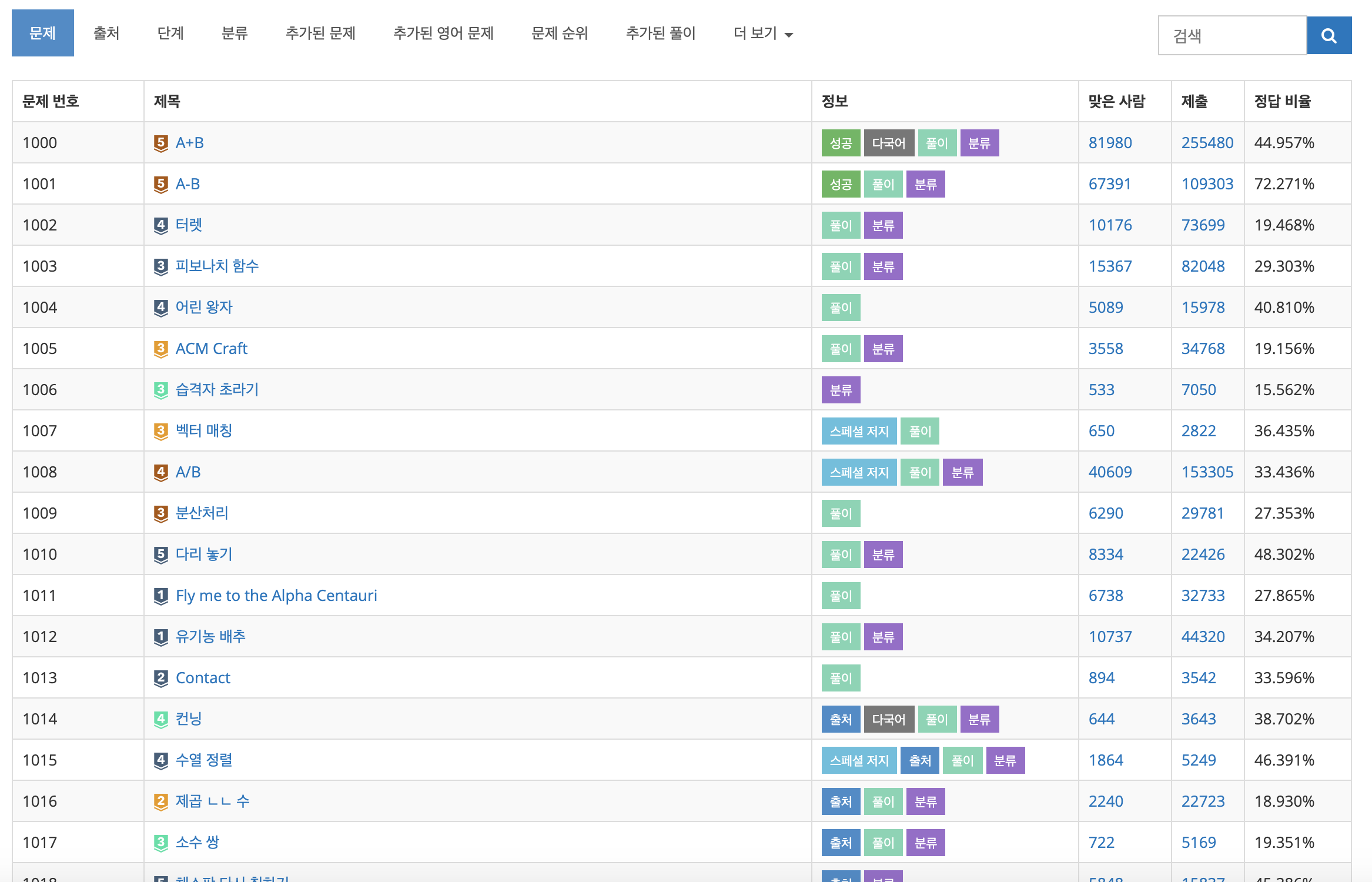Click the 스페셜 저지 tag on 벡터 매칭
The height and width of the screenshot is (882, 1372).
click(x=859, y=431)
